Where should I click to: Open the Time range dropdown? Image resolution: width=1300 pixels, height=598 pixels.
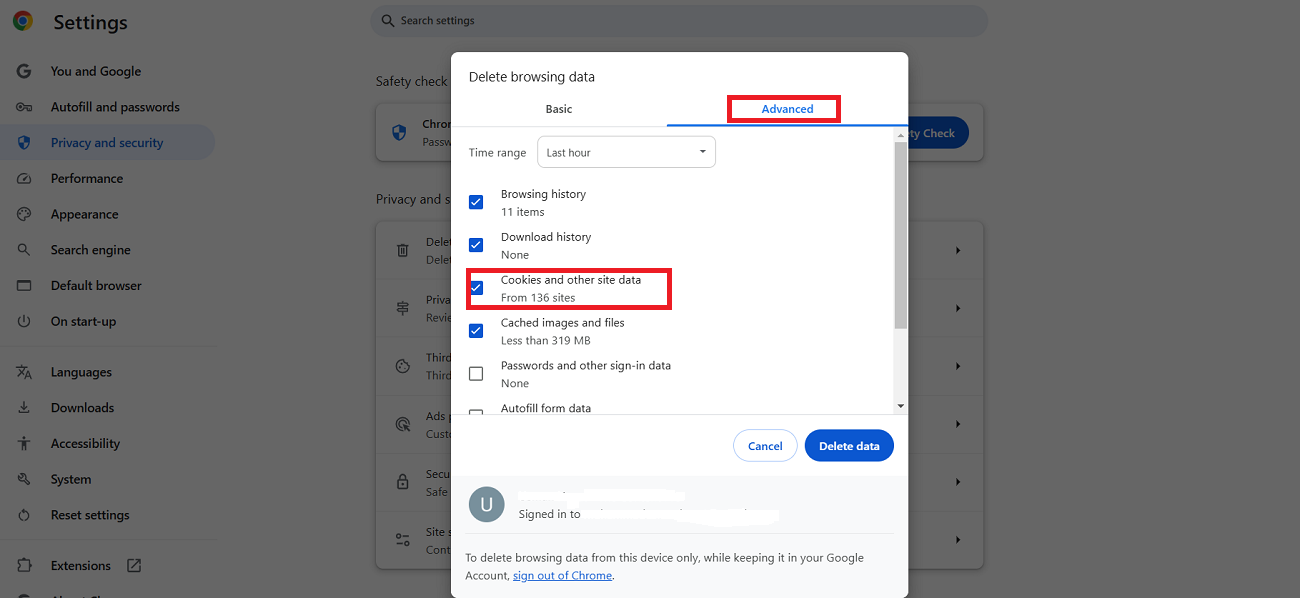[x=626, y=151]
